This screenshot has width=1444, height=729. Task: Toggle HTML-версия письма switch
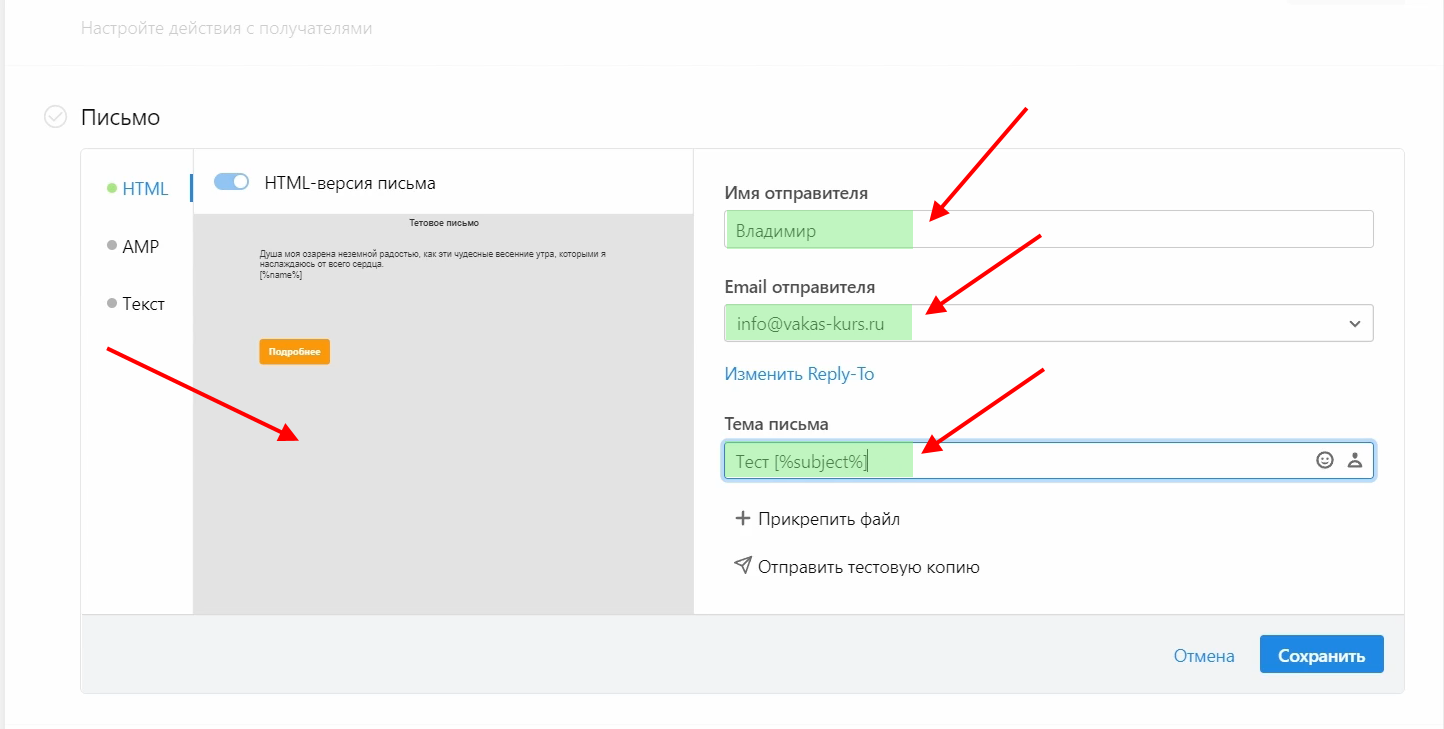[x=231, y=182]
